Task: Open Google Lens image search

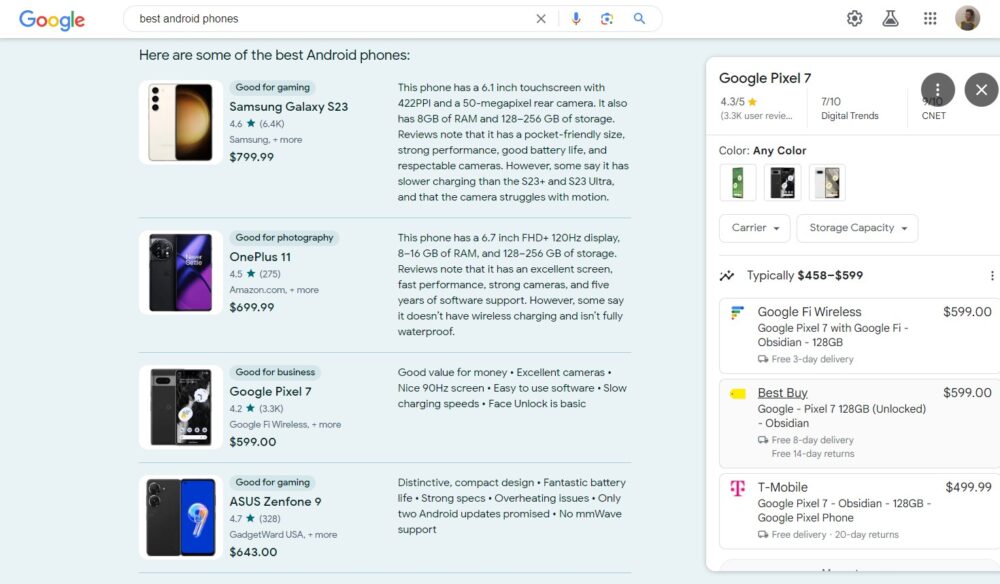Action: (x=607, y=18)
